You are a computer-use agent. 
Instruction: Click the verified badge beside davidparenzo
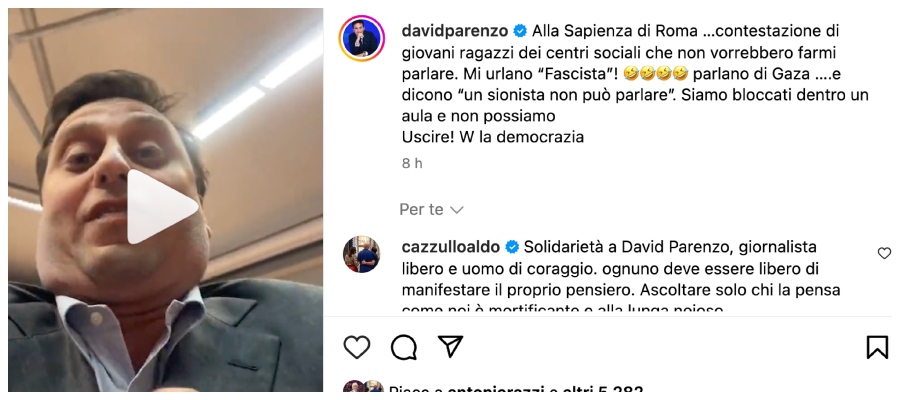(x=521, y=30)
